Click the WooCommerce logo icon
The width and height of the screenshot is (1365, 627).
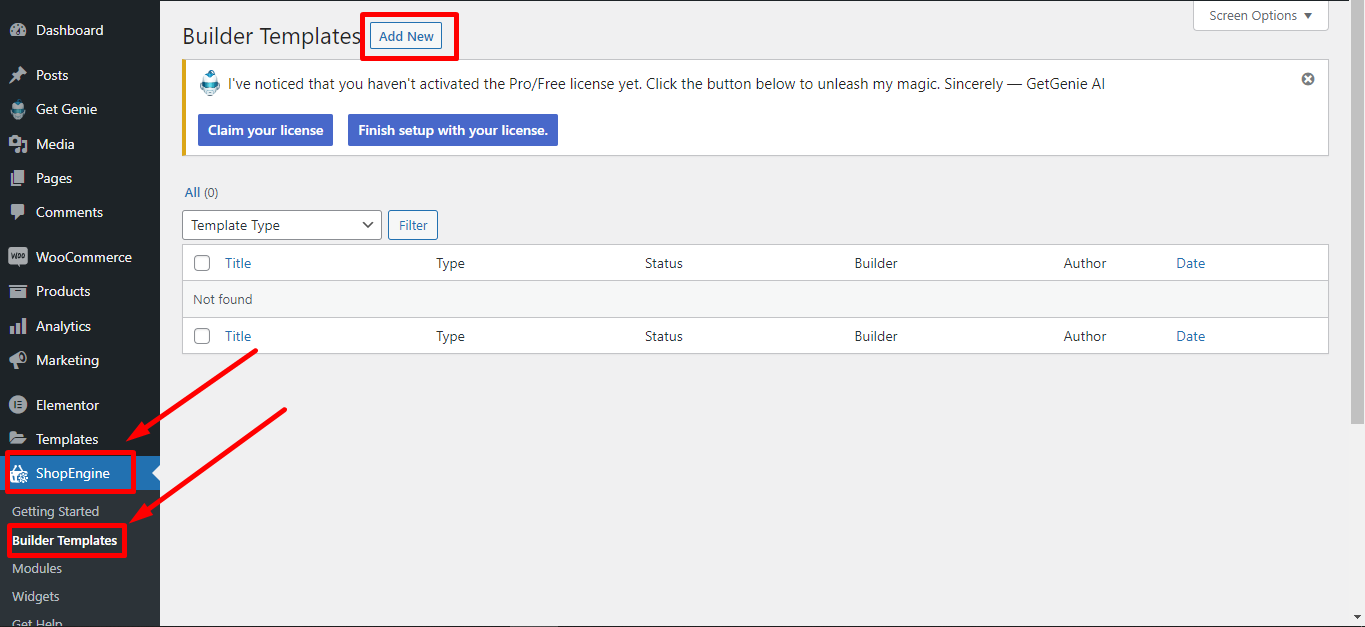pyautogui.click(x=18, y=257)
